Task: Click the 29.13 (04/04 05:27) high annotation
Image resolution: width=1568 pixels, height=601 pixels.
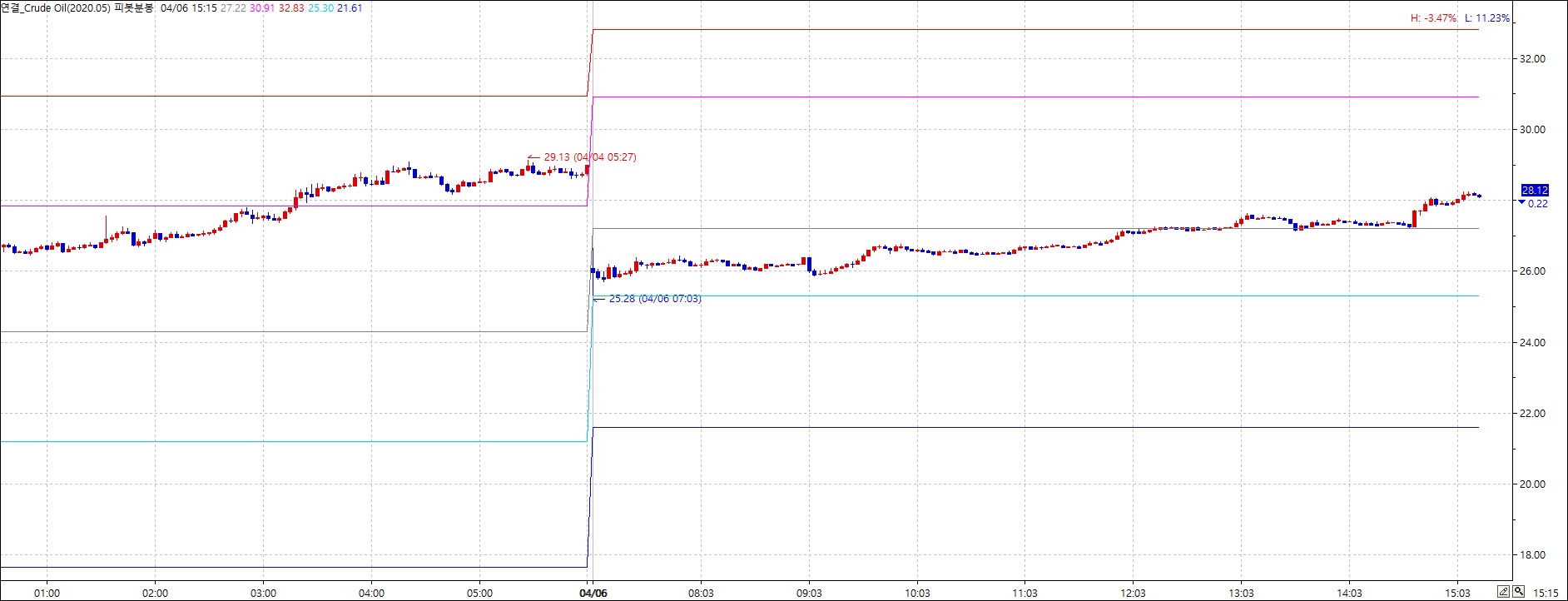Action: (589, 156)
